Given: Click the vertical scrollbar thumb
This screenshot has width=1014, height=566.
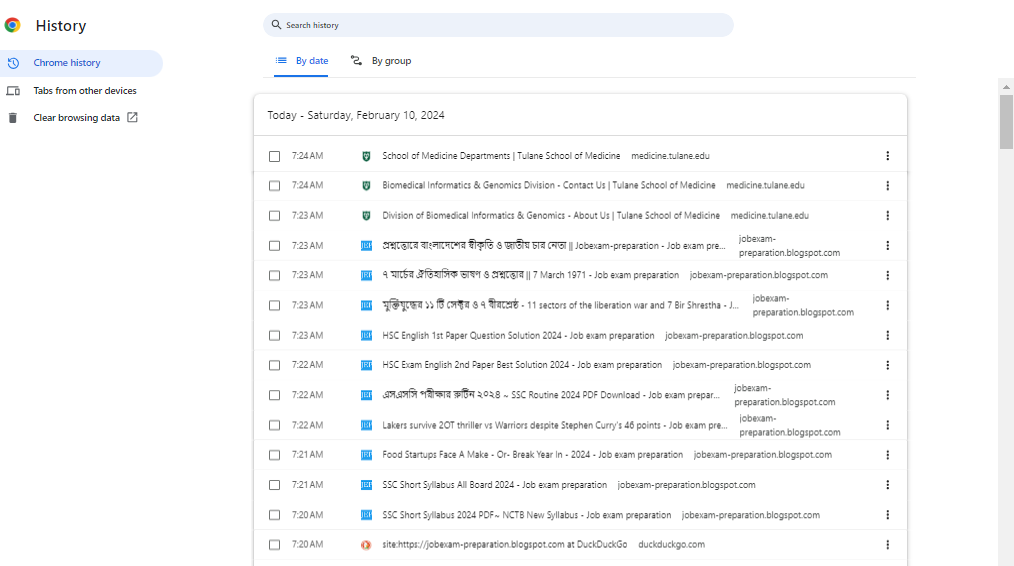Looking at the screenshot, I should point(1006,122).
